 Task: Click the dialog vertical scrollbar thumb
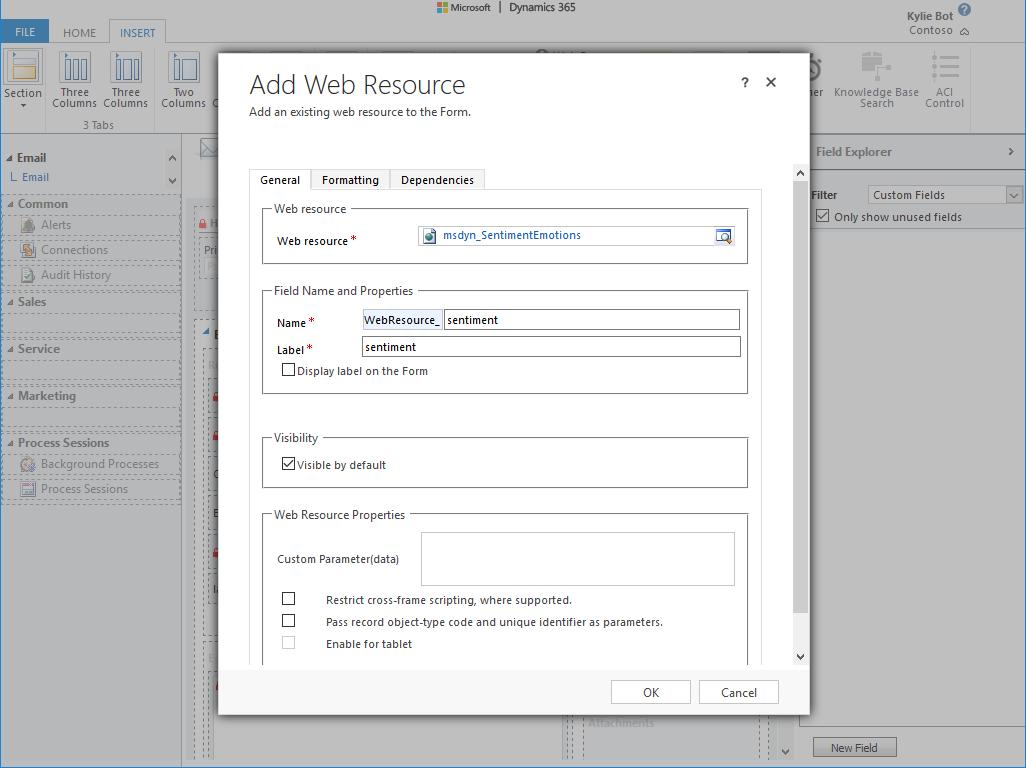[800, 398]
